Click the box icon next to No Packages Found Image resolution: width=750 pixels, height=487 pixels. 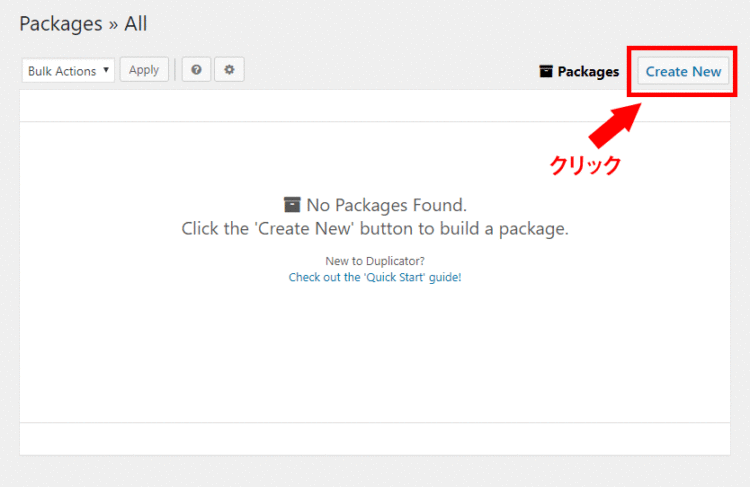(x=292, y=205)
